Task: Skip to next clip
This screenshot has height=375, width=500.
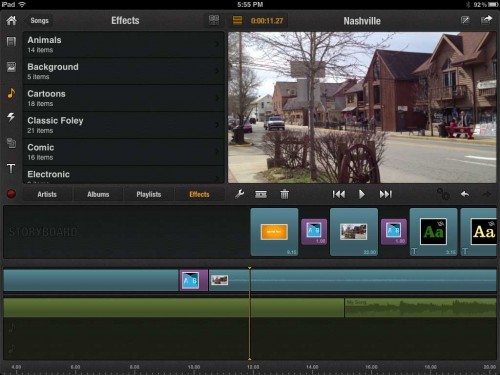Action: click(386, 194)
